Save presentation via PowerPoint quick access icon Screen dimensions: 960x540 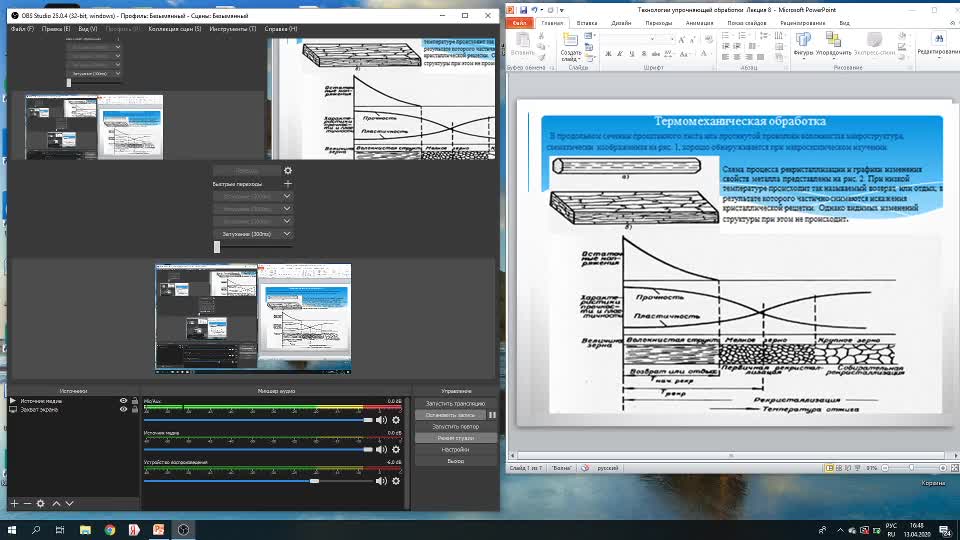tap(523, 10)
